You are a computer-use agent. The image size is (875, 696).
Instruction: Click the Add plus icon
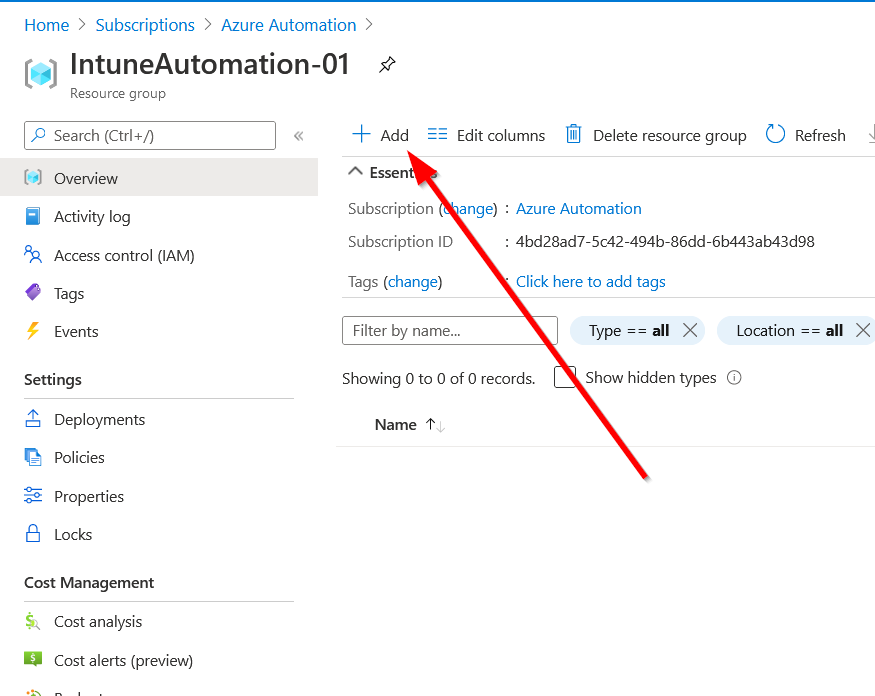pos(361,135)
